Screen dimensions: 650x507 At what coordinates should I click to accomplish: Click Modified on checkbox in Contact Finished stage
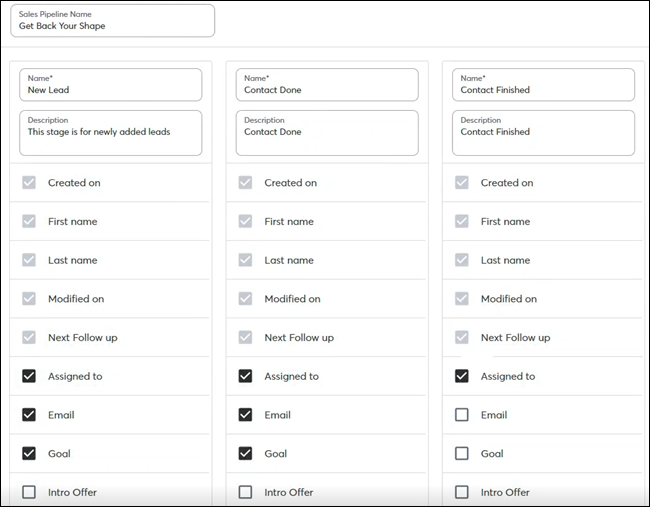pos(462,298)
